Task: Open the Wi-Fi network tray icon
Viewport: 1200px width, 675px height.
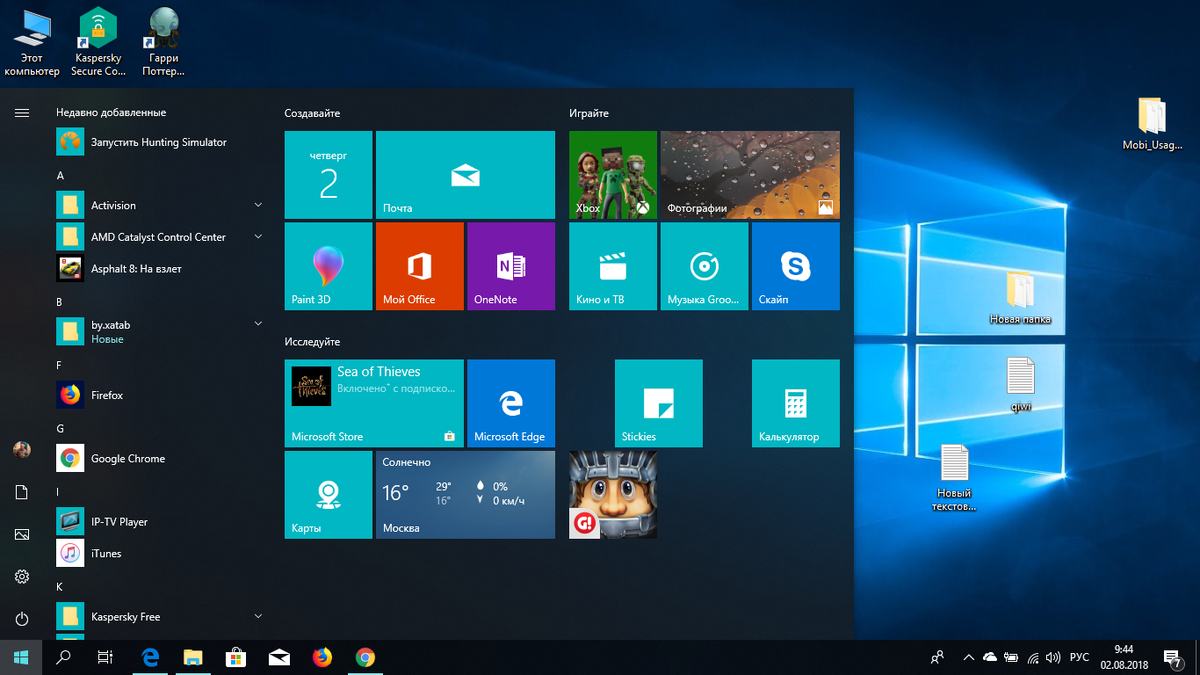Action: [1032, 657]
